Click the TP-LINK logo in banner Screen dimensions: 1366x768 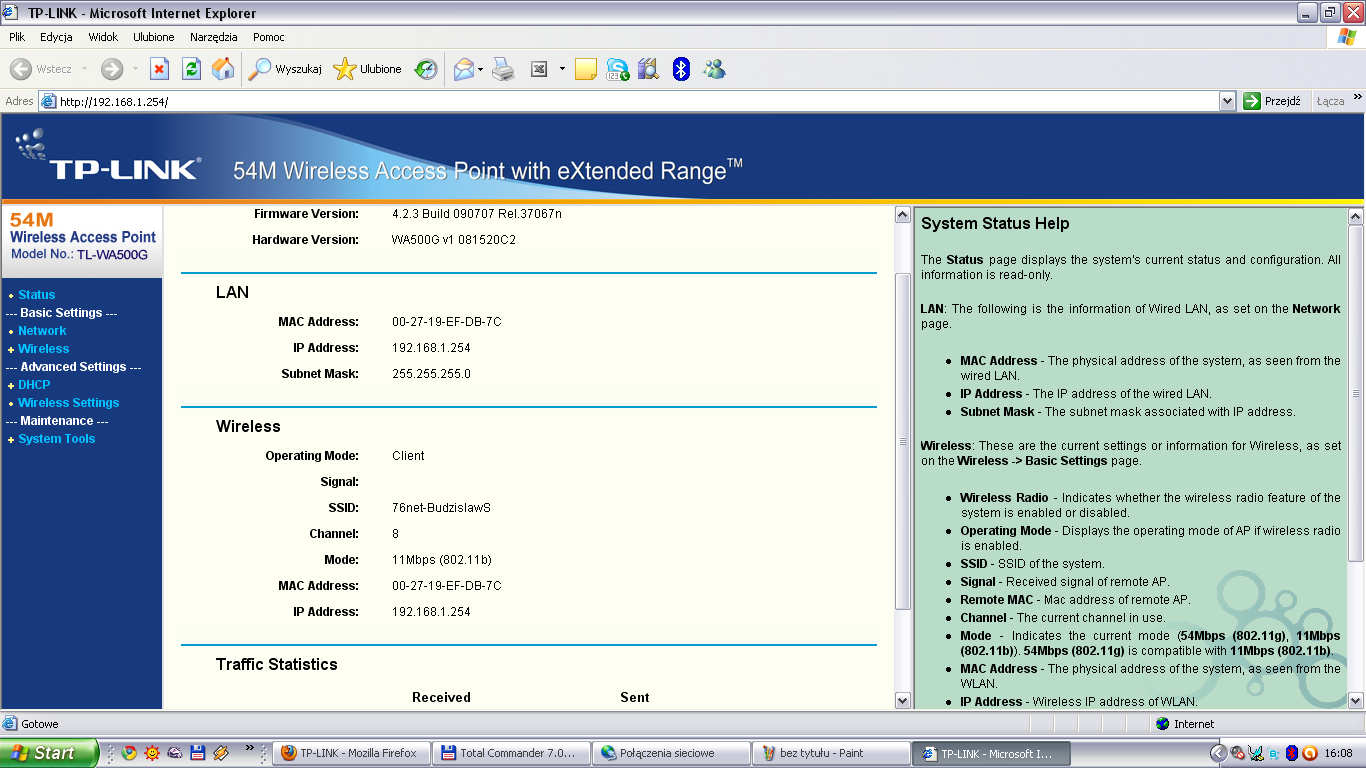[108, 158]
